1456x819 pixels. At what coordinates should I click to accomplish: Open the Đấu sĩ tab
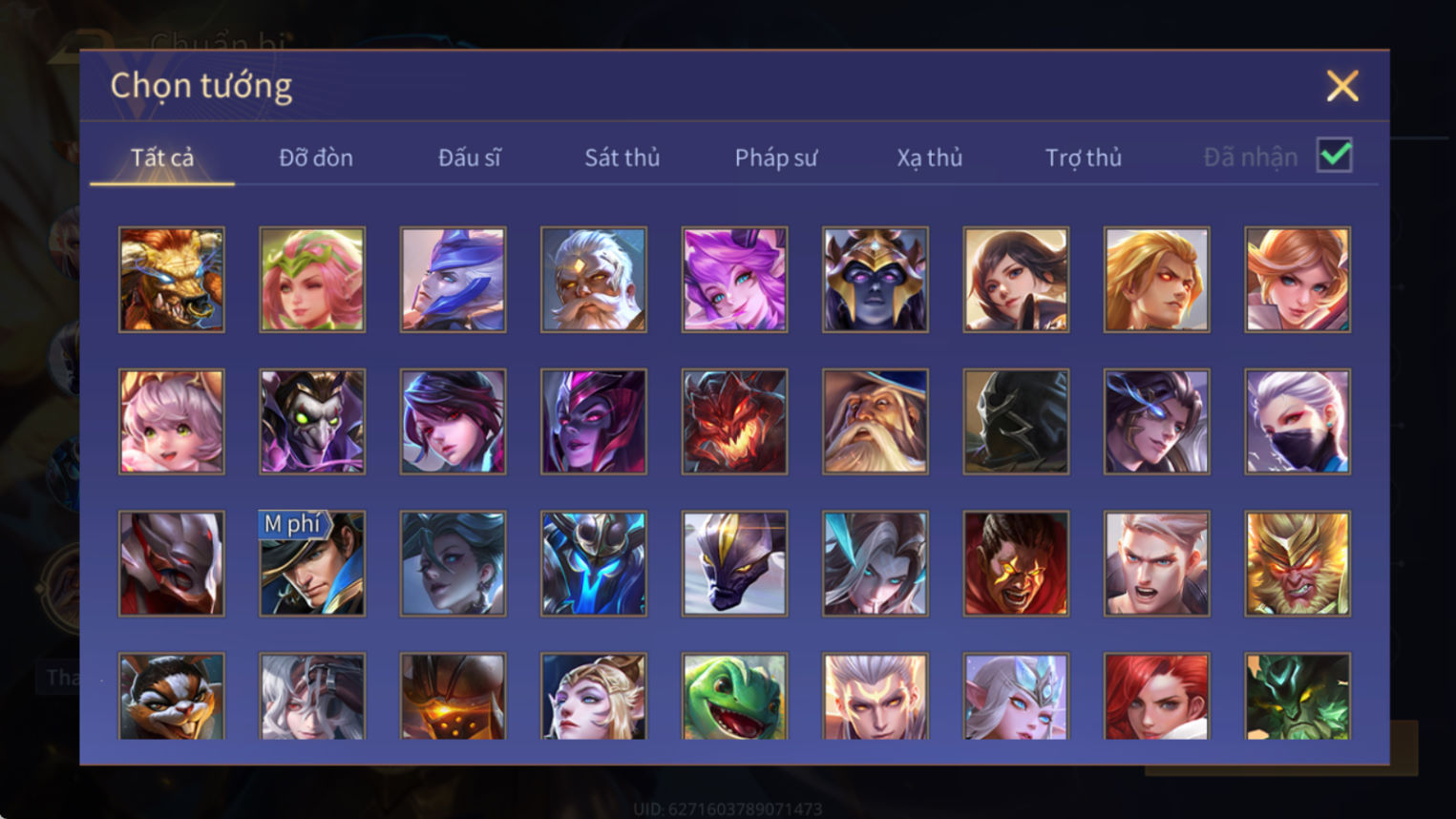469,157
